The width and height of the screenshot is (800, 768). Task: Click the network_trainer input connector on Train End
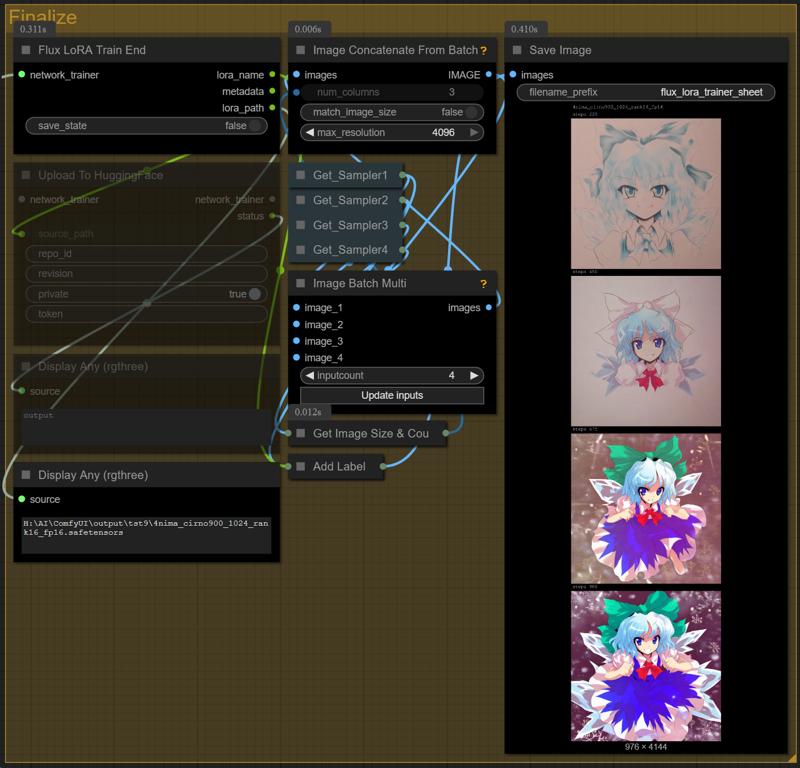click(21, 75)
